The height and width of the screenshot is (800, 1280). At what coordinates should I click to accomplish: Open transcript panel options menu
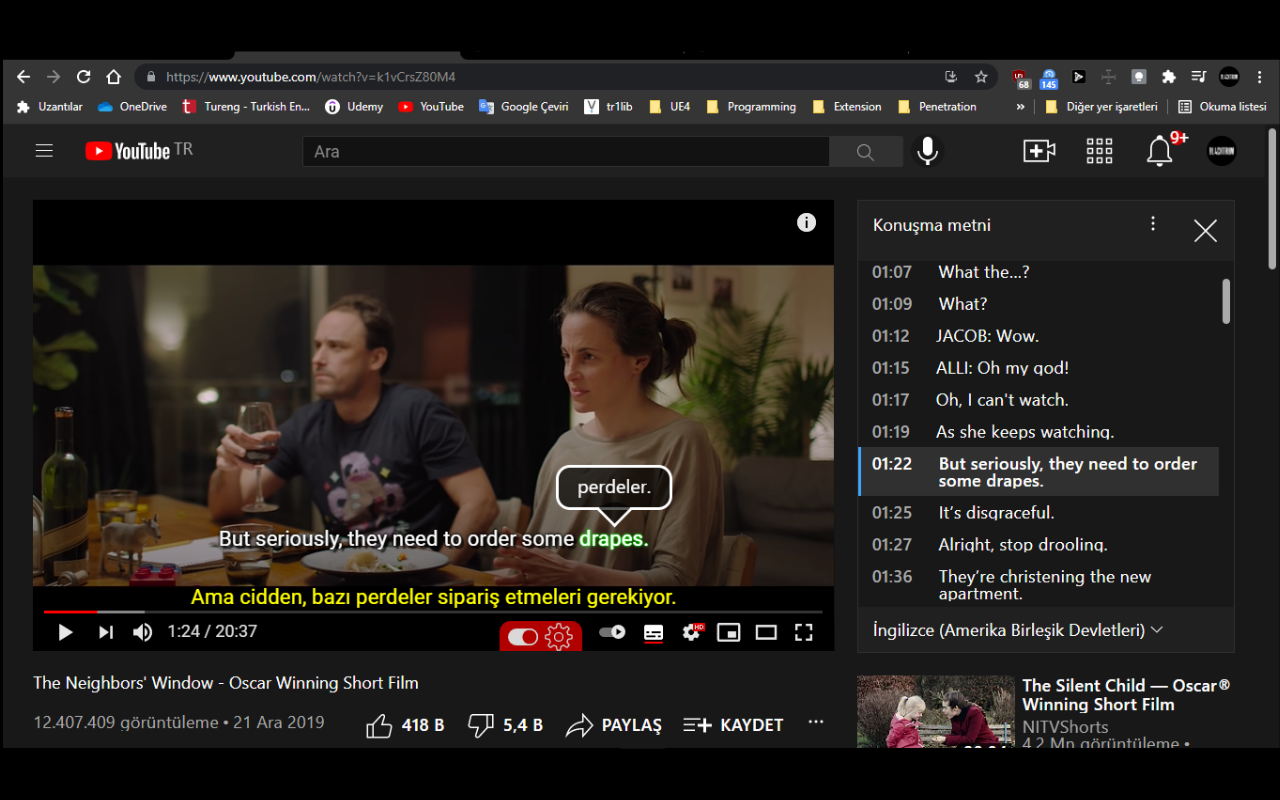(1153, 224)
